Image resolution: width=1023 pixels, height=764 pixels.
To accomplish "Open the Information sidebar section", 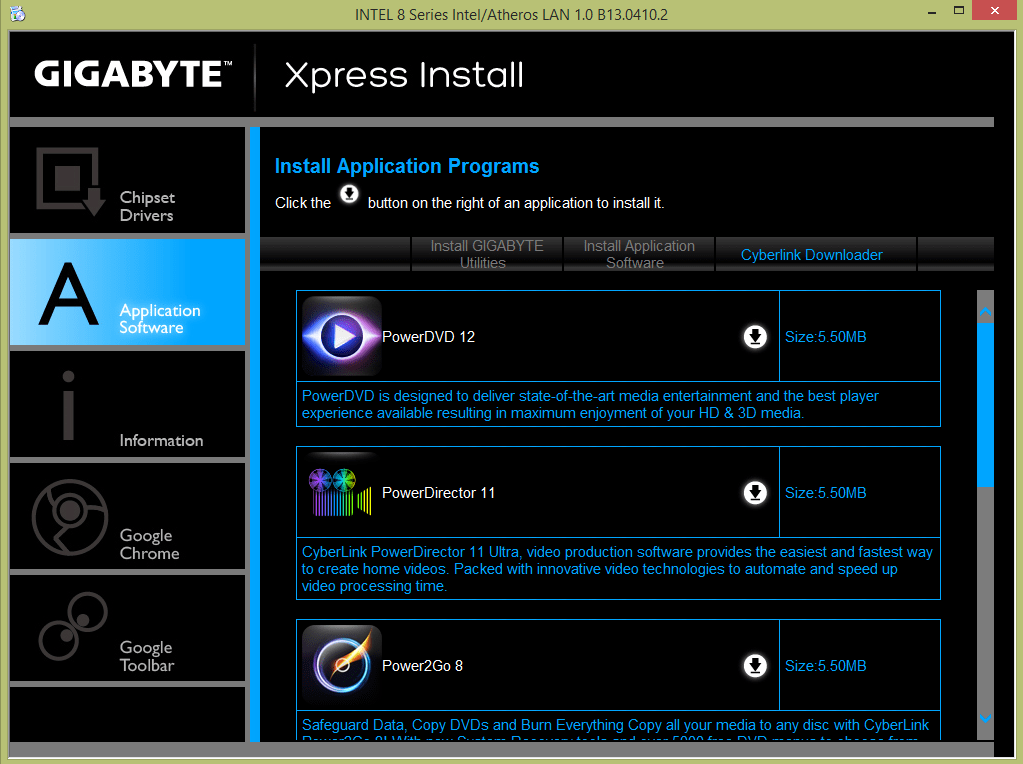I will click(127, 404).
